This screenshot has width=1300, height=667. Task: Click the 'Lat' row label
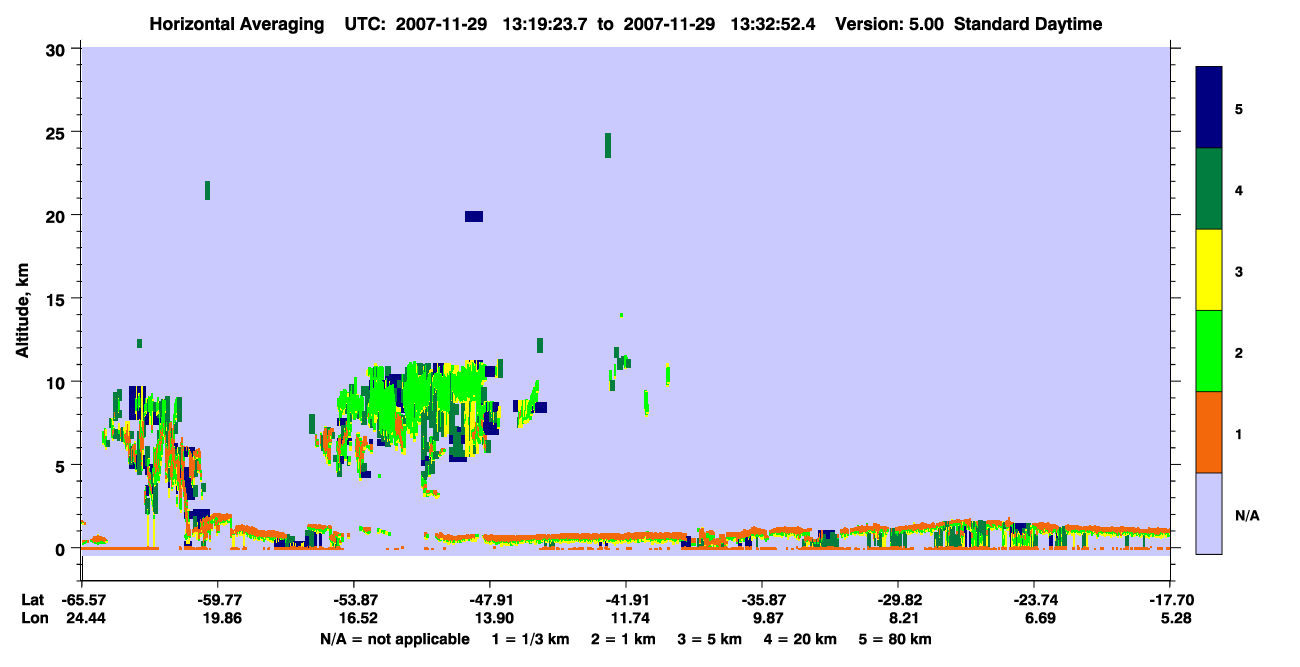32,600
